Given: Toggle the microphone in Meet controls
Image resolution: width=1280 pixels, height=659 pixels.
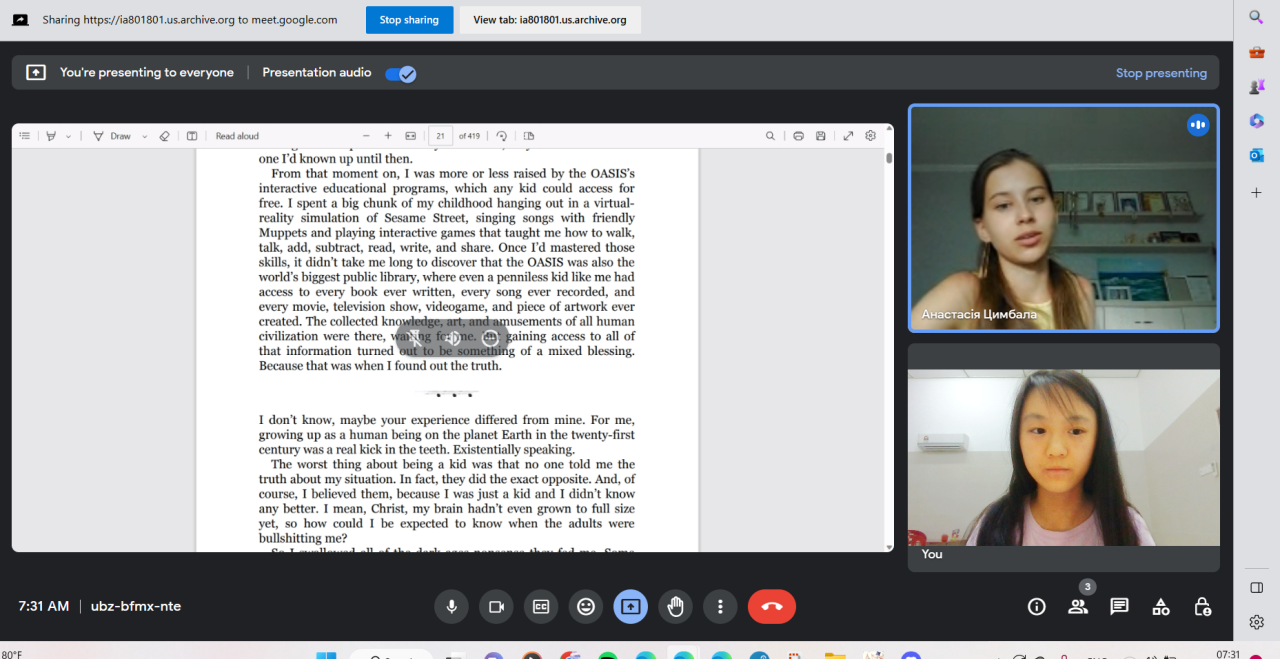Looking at the screenshot, I should tap(451, 606).
